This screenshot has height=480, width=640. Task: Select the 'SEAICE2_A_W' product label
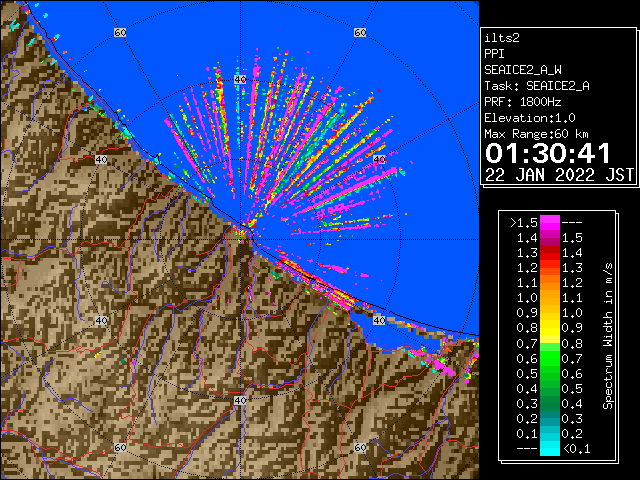pos(523,70)
